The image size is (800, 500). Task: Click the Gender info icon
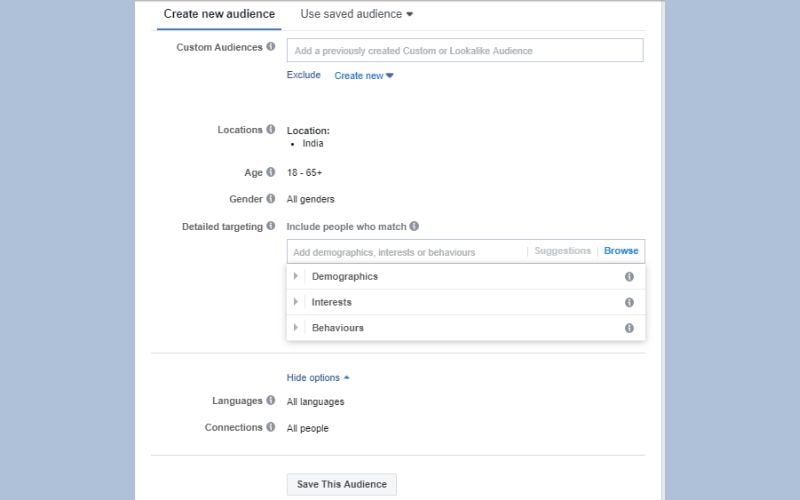pos(271,199)
